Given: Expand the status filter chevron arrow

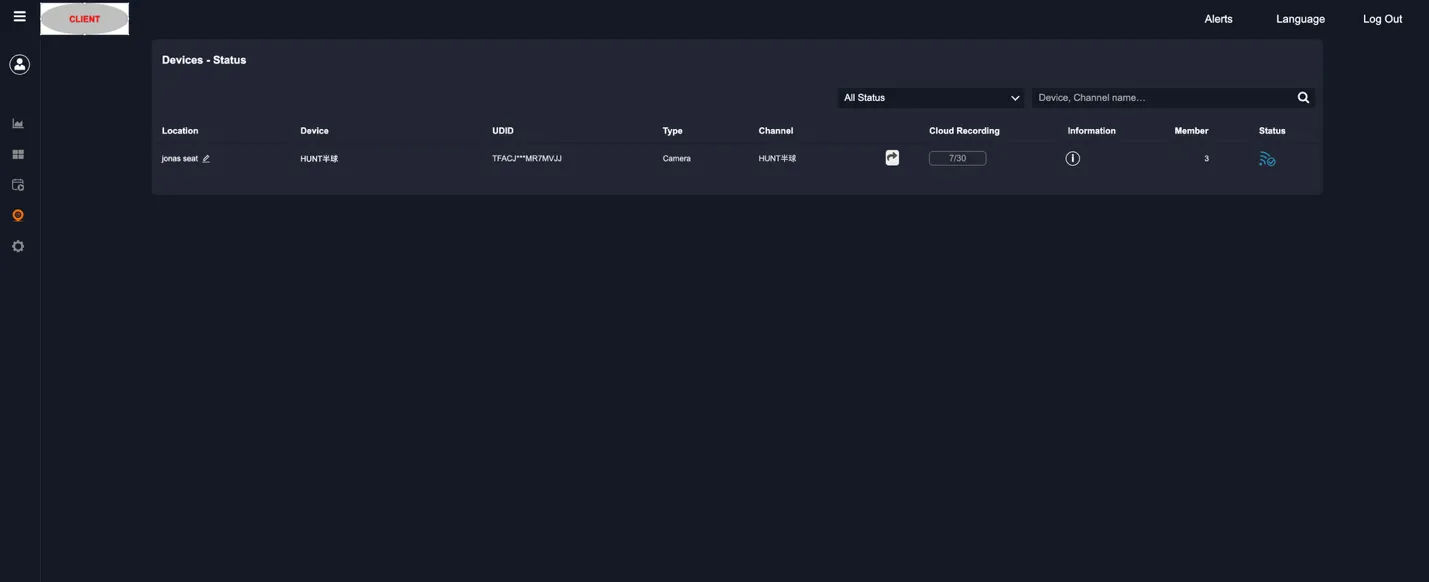Looking at the screenshot, I should point(1015,96).
